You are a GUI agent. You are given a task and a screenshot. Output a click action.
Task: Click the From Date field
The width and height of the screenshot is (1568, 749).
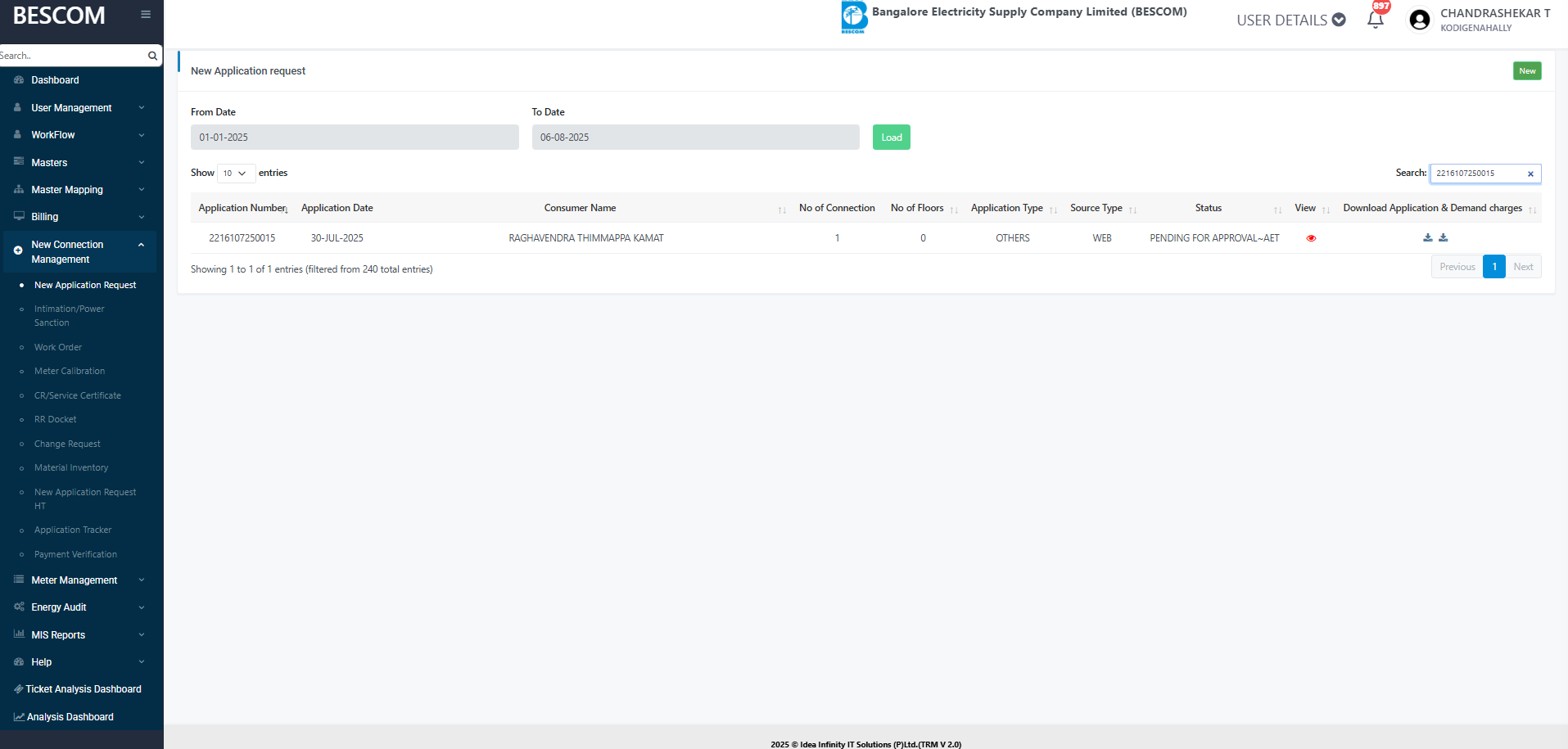(355, 138)
